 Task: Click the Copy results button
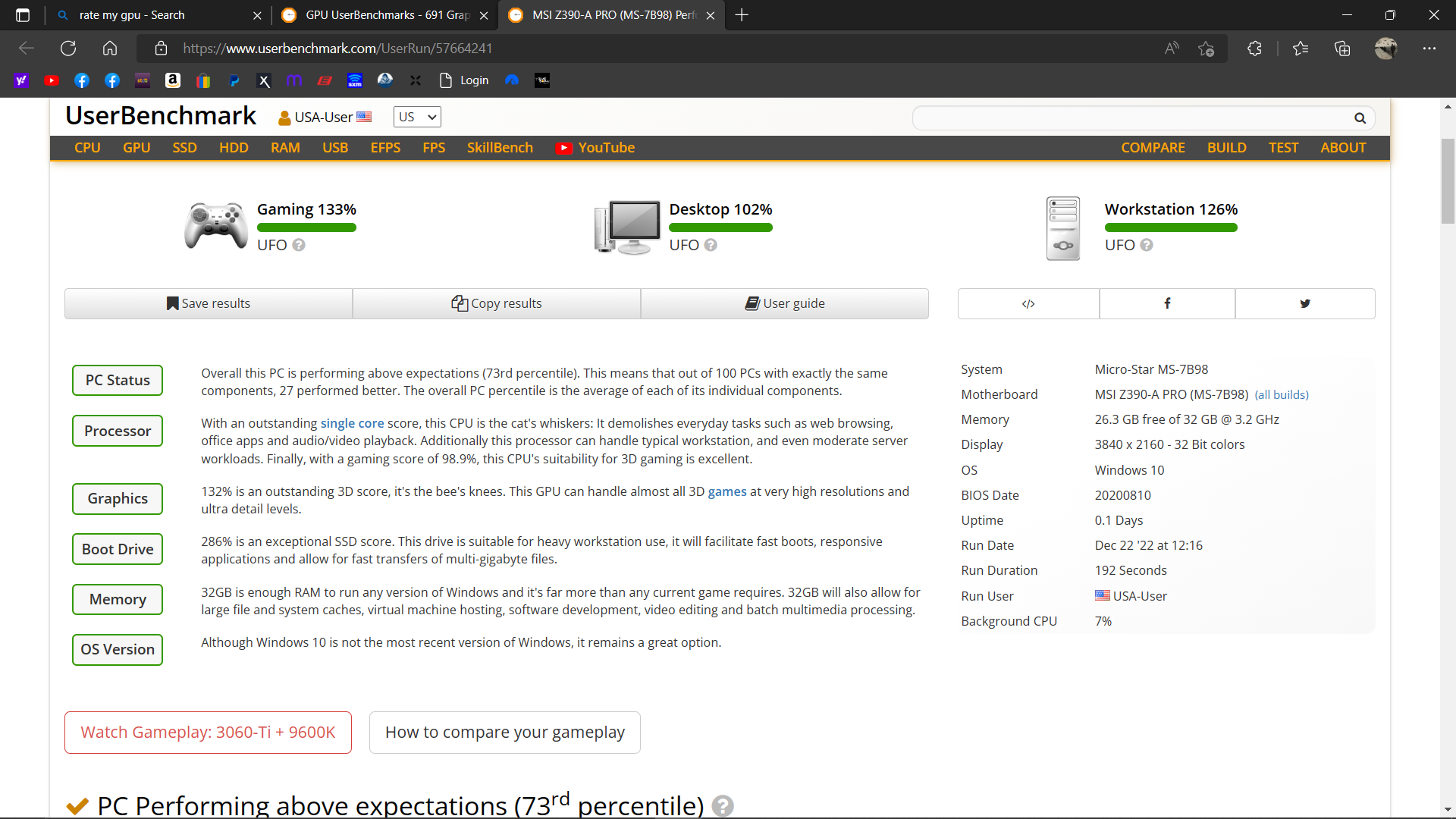coord(497,303)
